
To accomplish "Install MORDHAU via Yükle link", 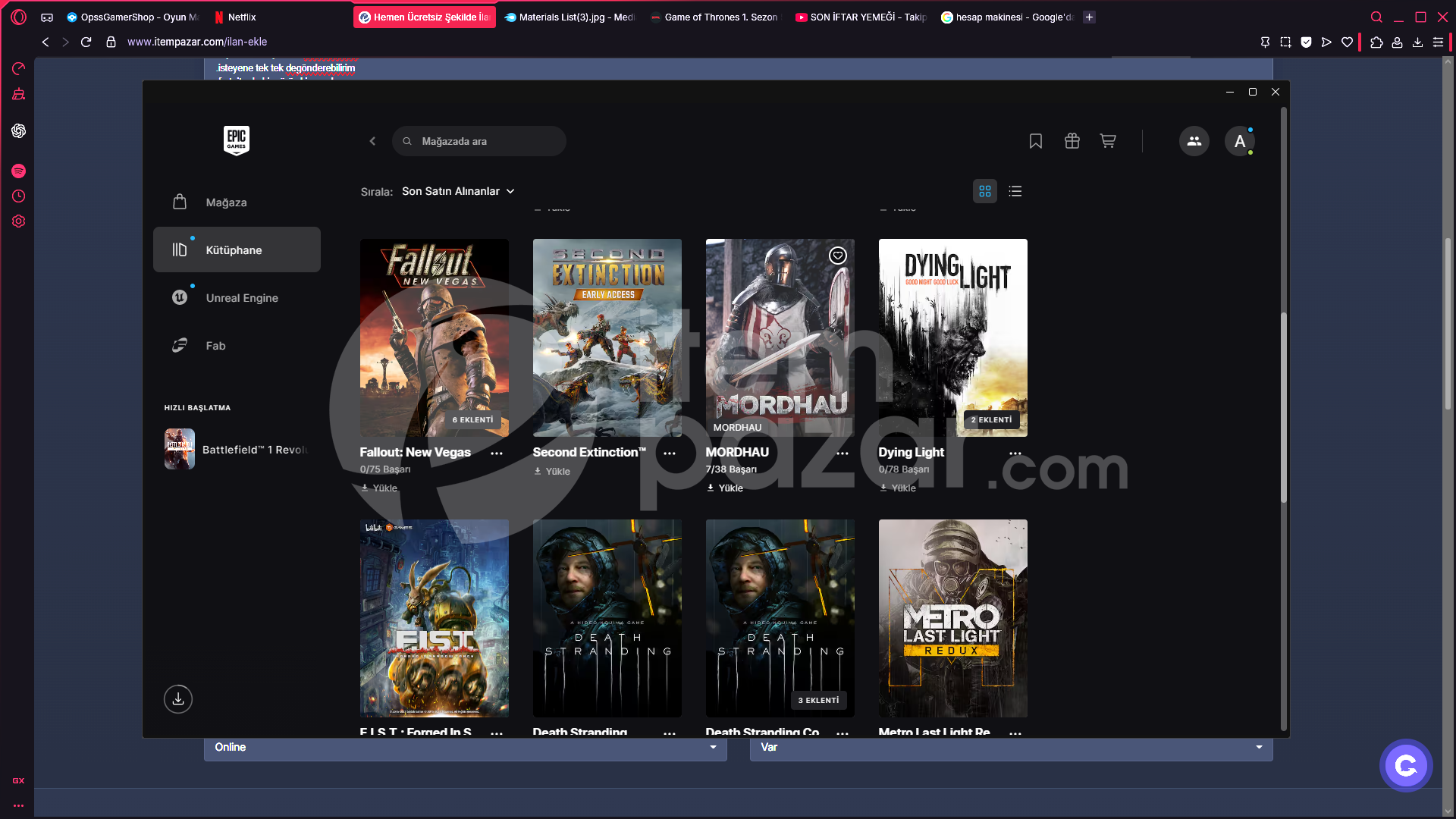I will [725, 488].
